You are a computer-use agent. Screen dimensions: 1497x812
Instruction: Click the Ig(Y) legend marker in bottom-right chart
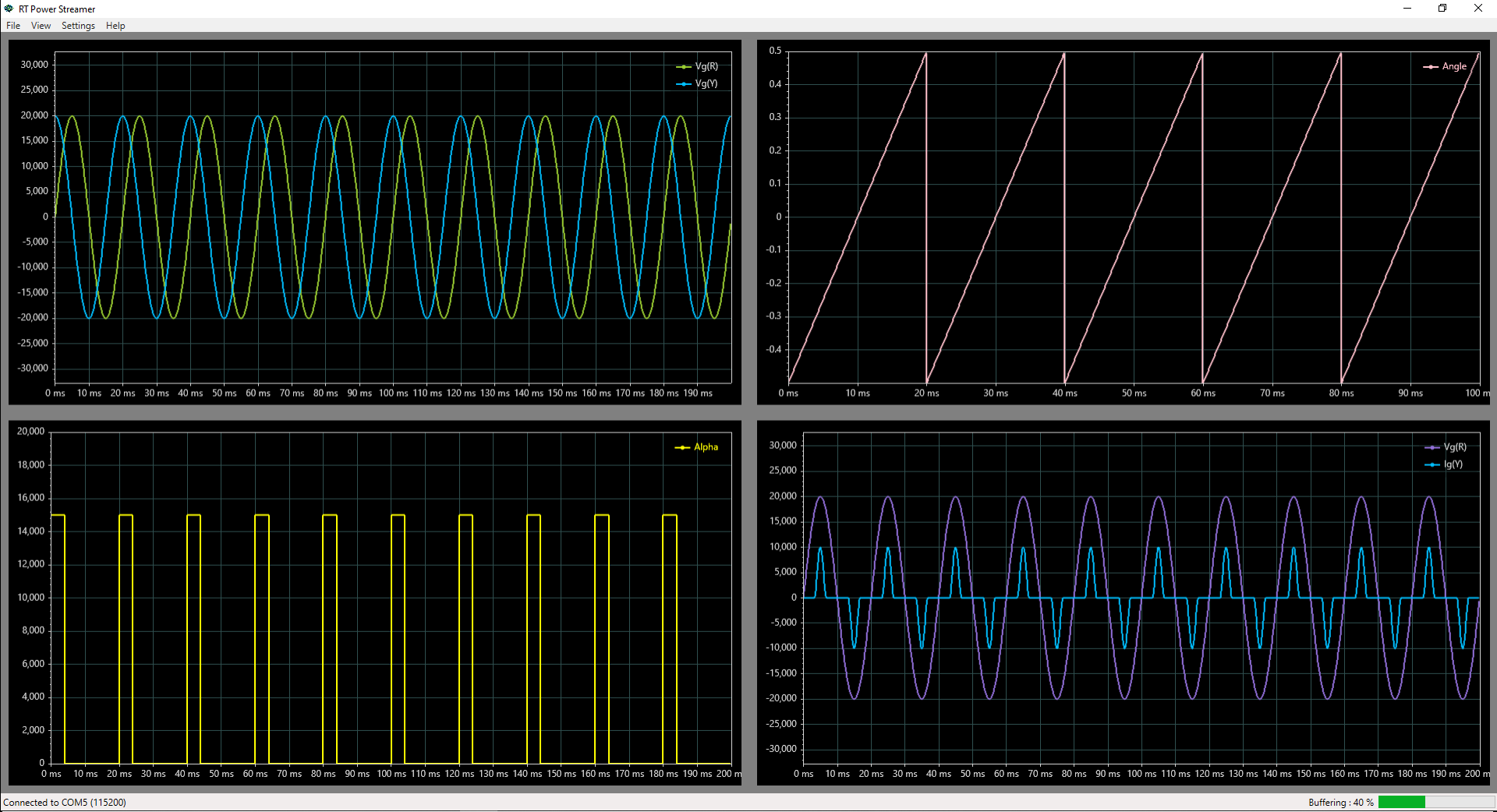[1432, 464]
